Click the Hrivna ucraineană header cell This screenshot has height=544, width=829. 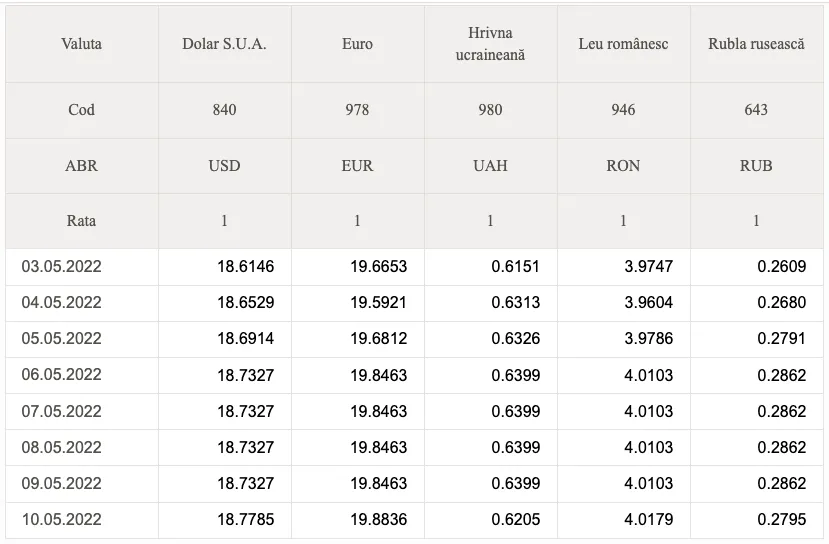490,44
